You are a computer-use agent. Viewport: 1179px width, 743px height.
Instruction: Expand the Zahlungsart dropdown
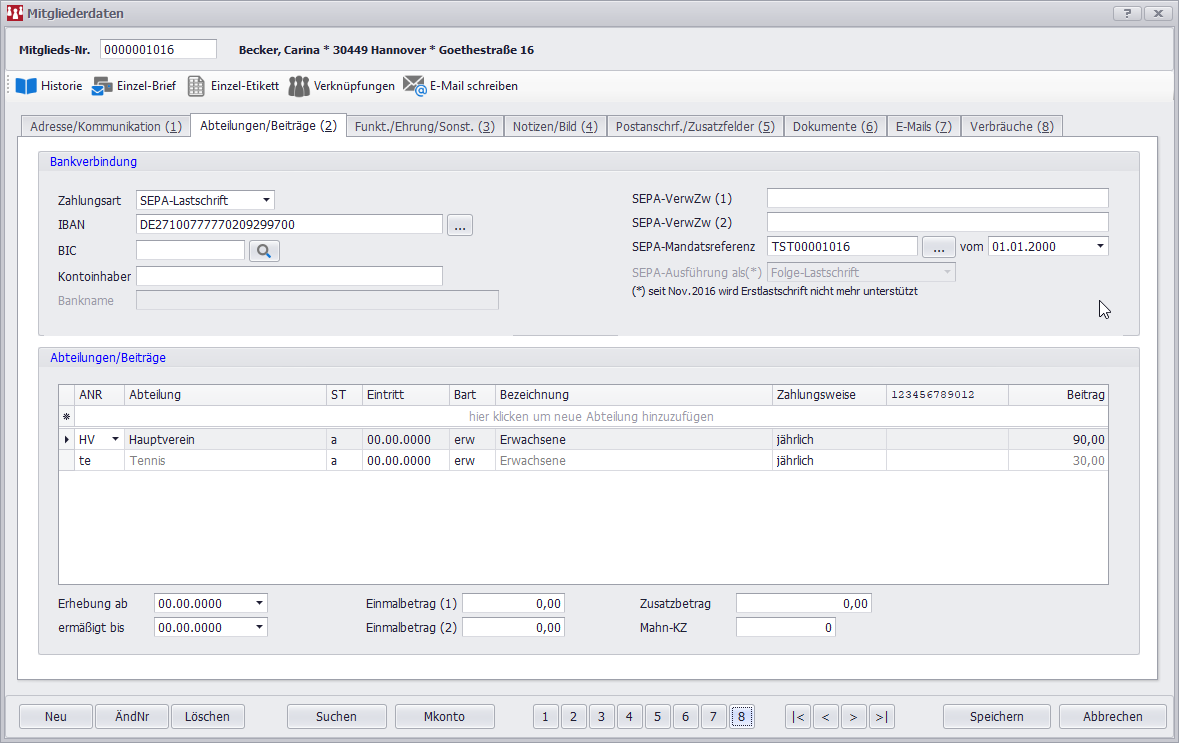point(265,200)
